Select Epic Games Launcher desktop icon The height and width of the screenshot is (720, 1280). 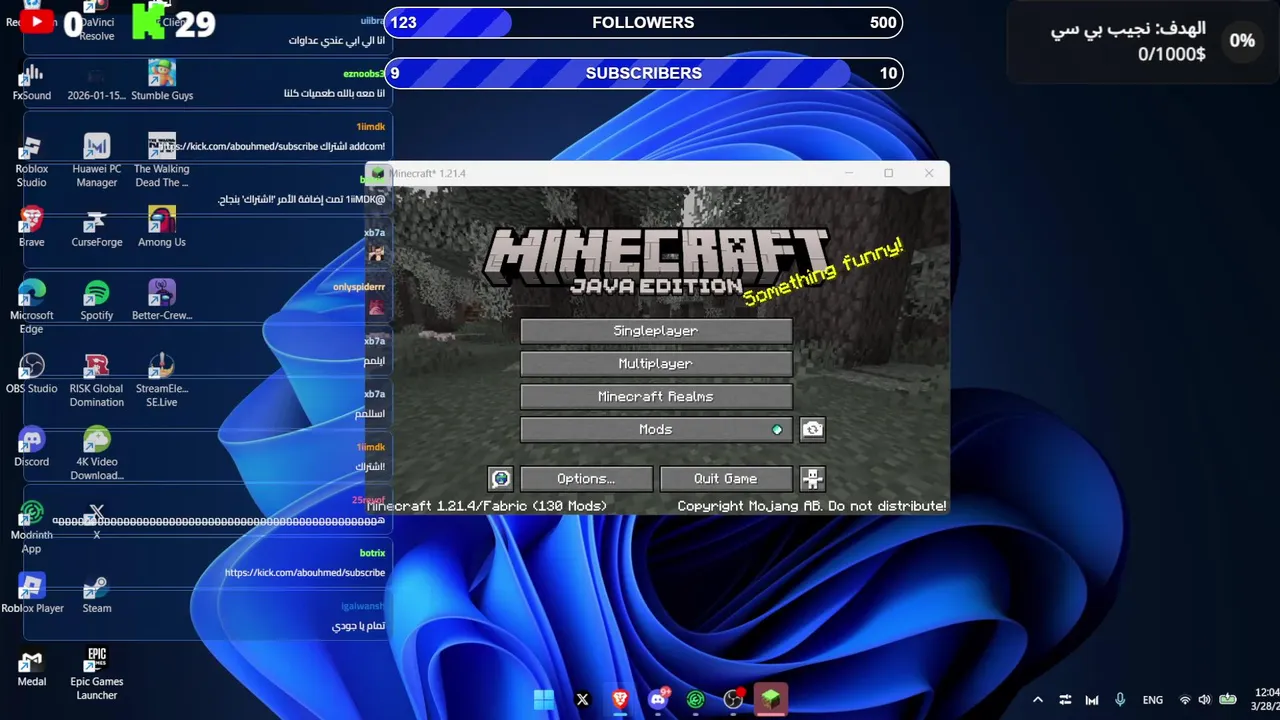coord(97,674)
